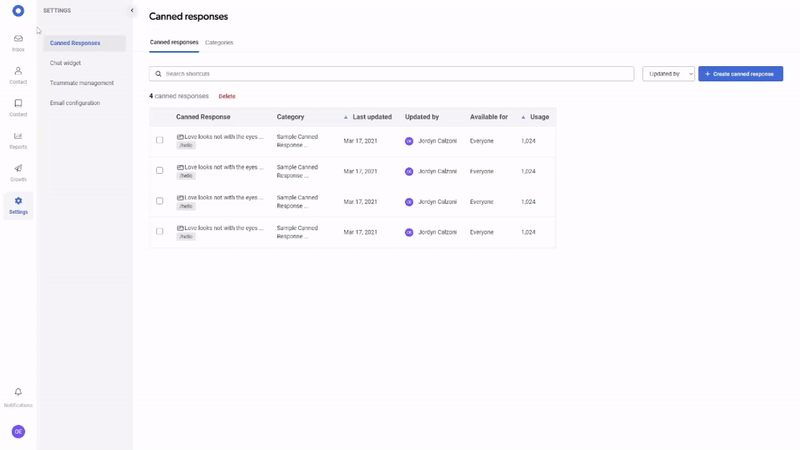Focus the Search shortcuts field

pyautogui.click(x=391, y=74)
